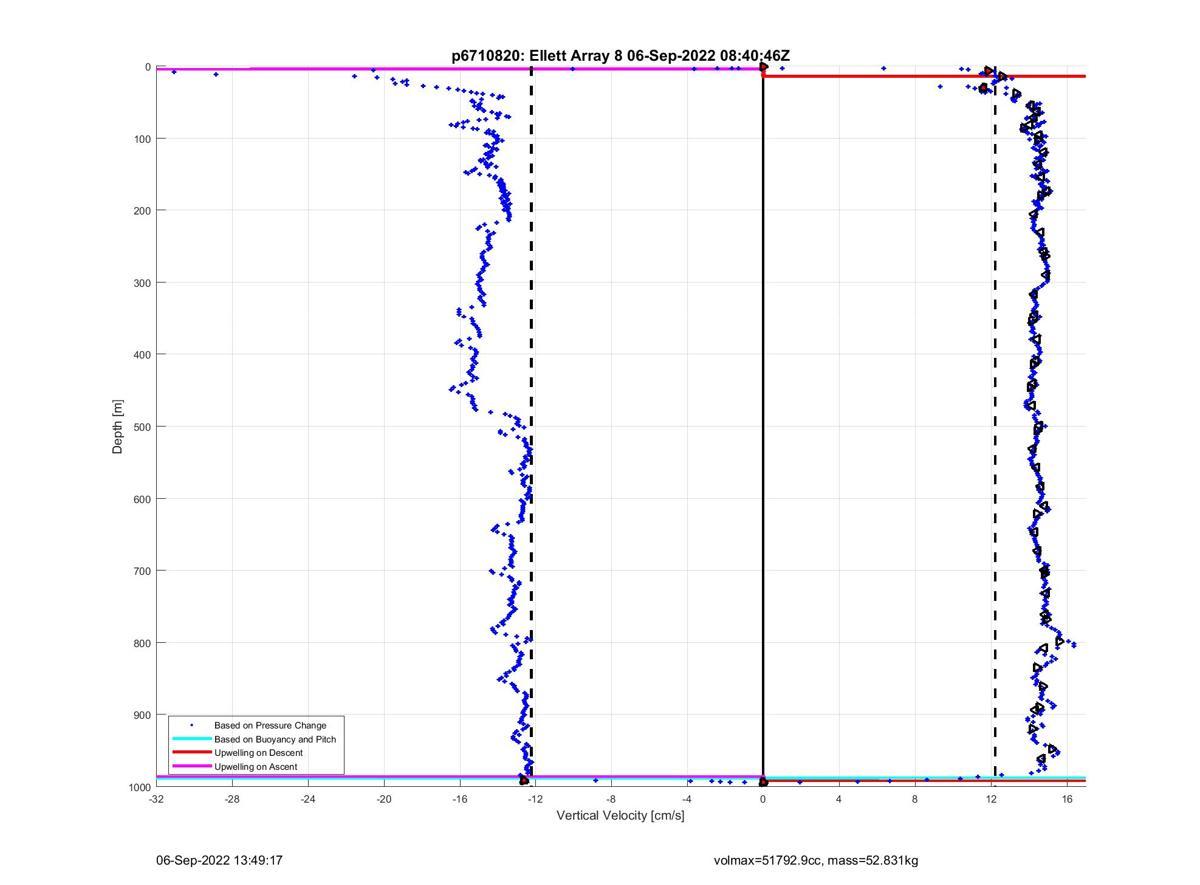Screen dimensions: 1200x885
Task: Select the 'Based on Buoyancy and Pitch' legend entry
Action: (x=275, y=739)
